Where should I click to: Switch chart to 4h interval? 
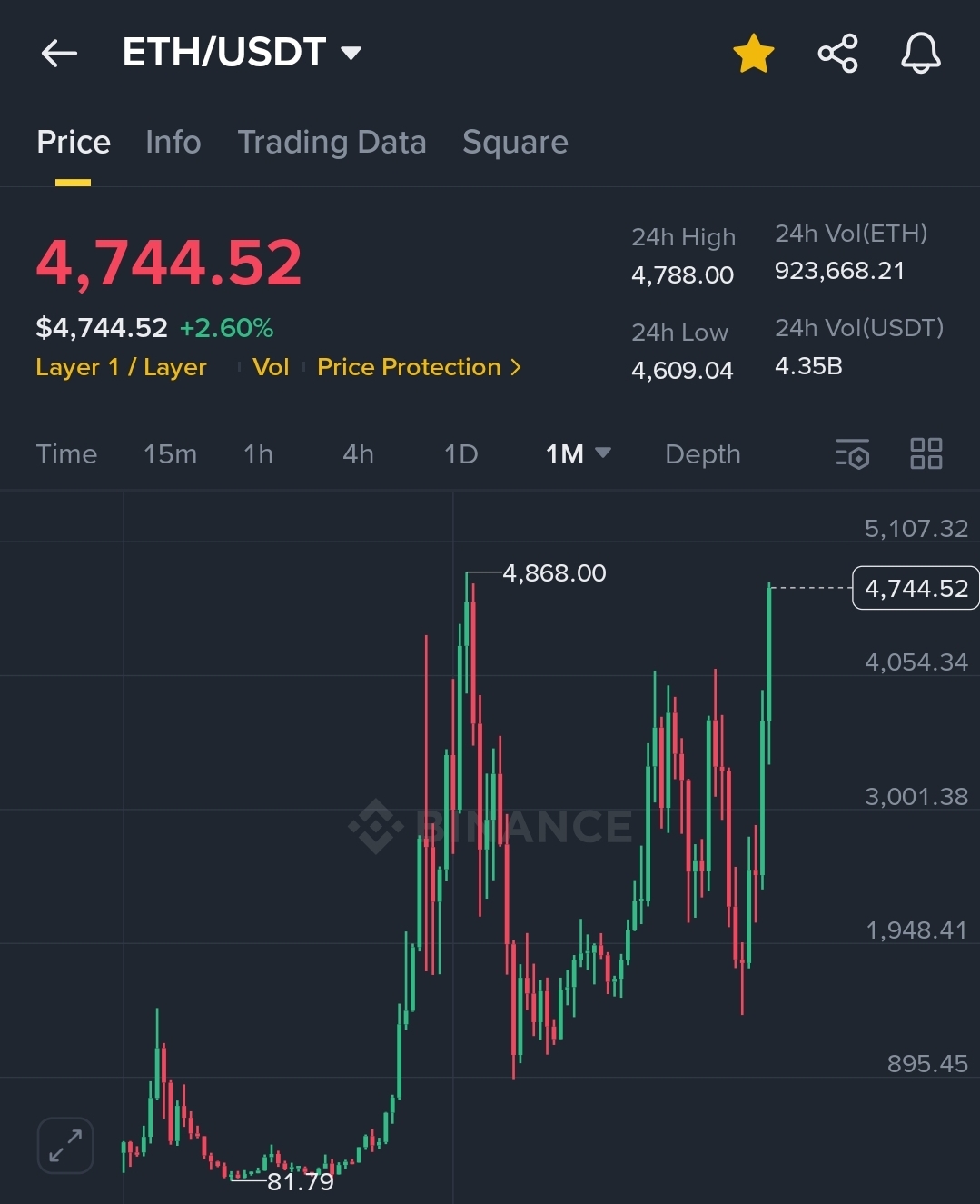tap(358, 454)
